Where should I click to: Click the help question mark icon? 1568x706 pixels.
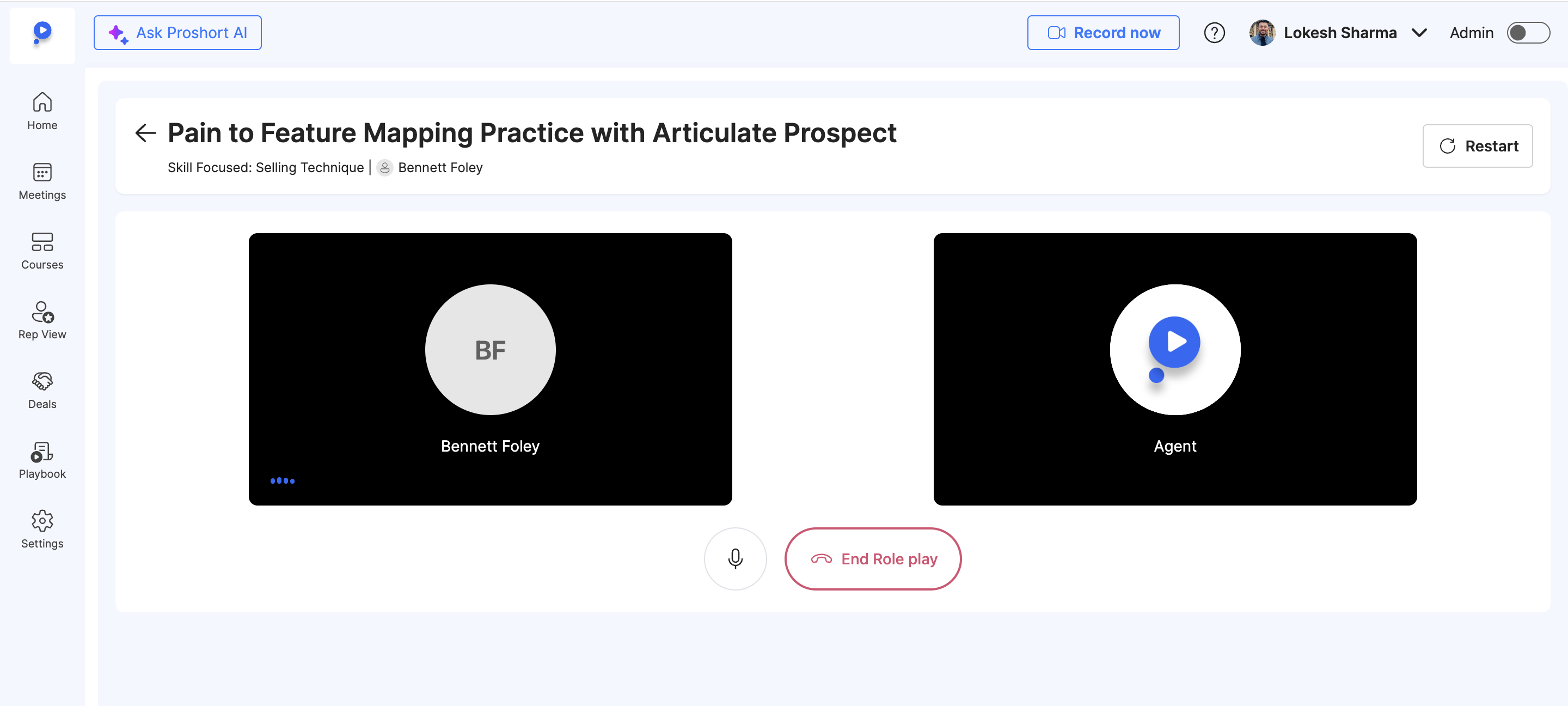click(1214, 33)
